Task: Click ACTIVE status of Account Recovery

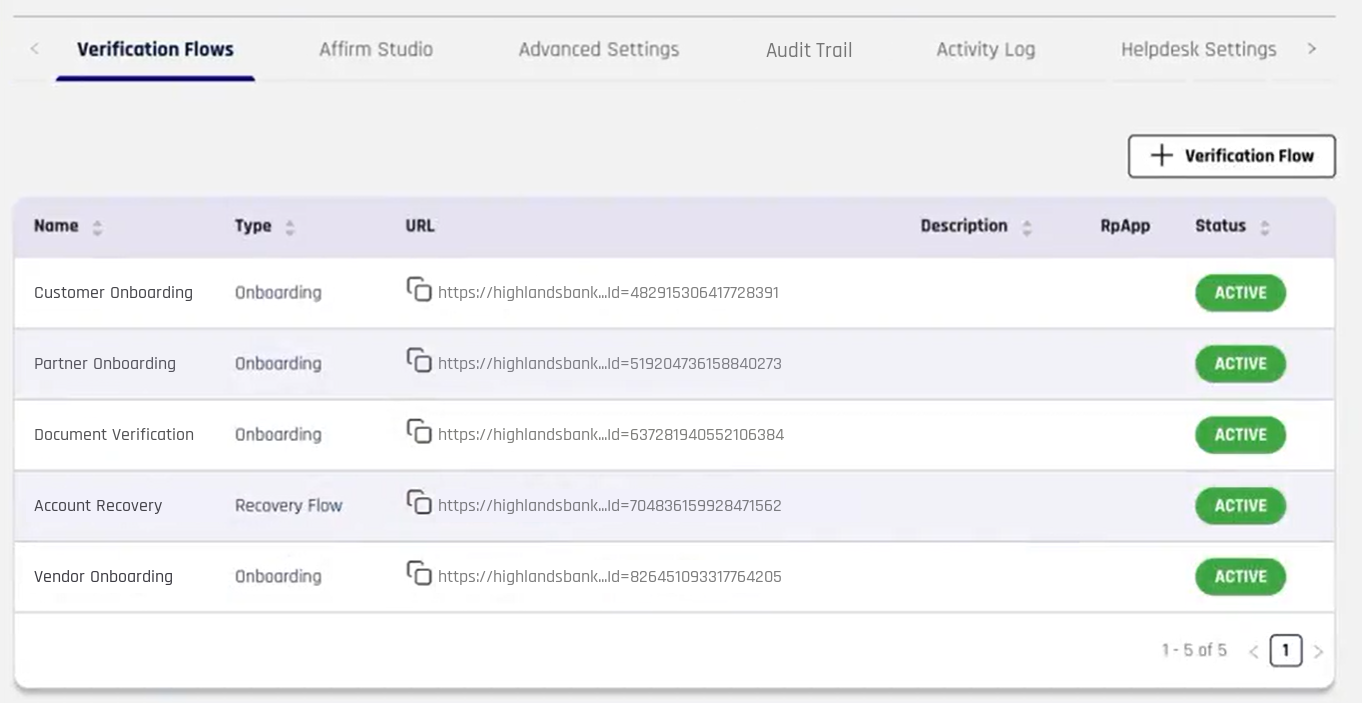Action: (x=1241, y=506)
